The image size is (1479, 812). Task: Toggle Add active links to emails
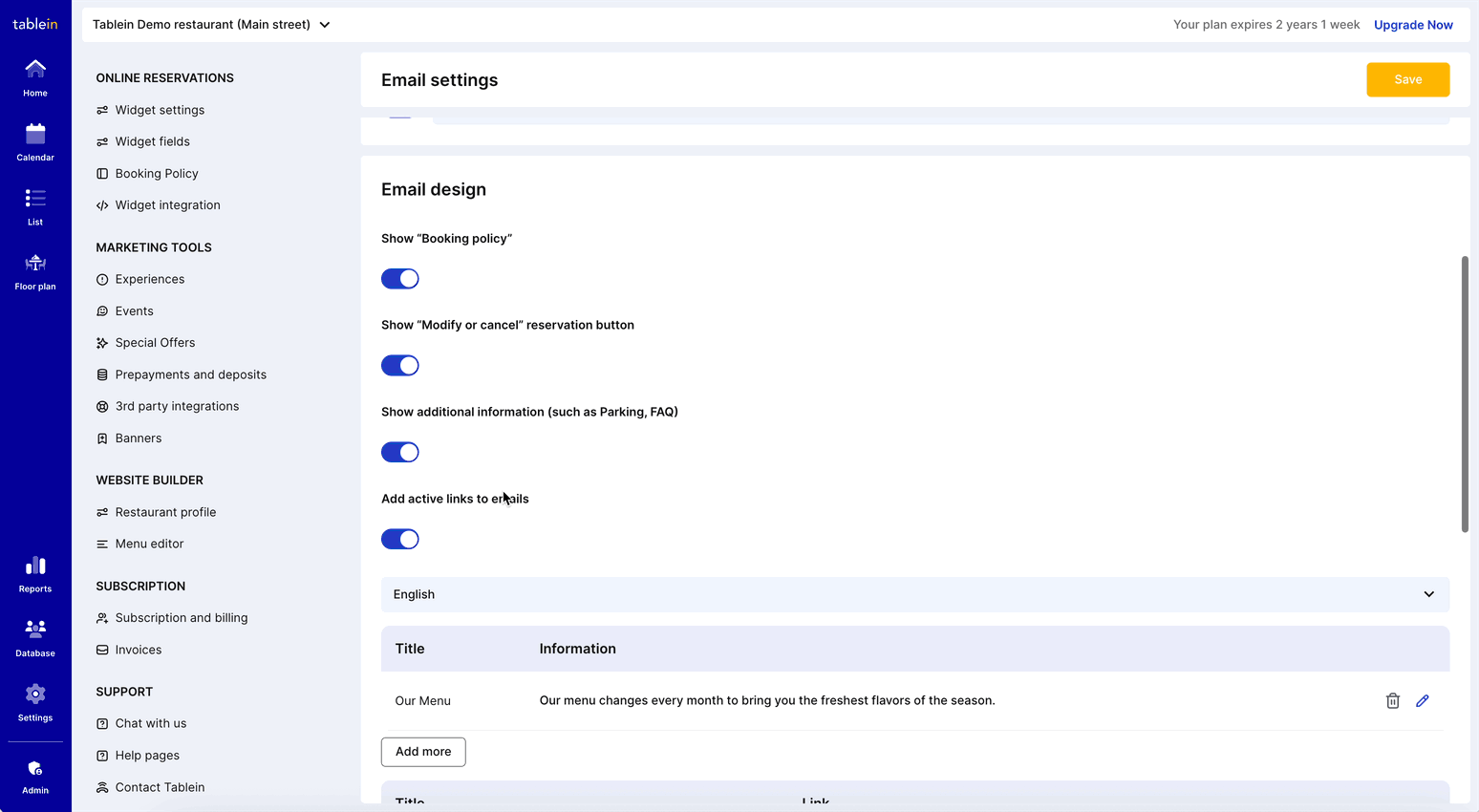pyautogui.click(x=400, y=539)
